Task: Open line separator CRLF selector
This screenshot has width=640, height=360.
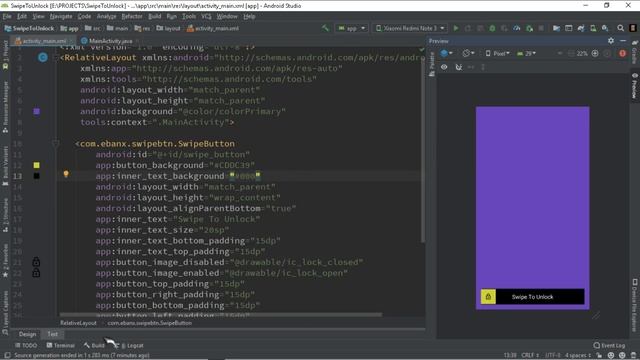Action: point(530,355)
